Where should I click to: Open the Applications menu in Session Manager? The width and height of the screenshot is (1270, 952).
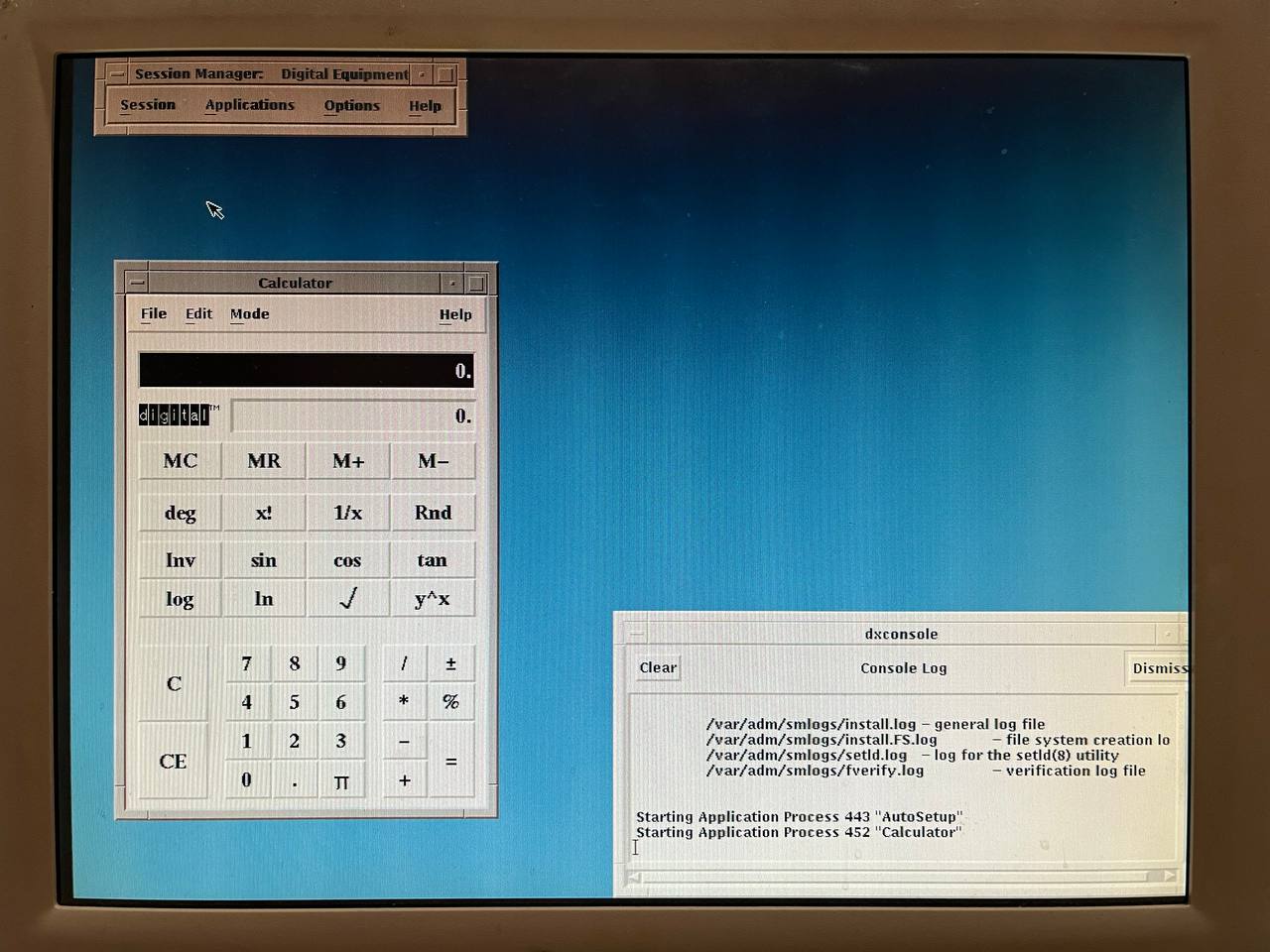tap(249, 105)
